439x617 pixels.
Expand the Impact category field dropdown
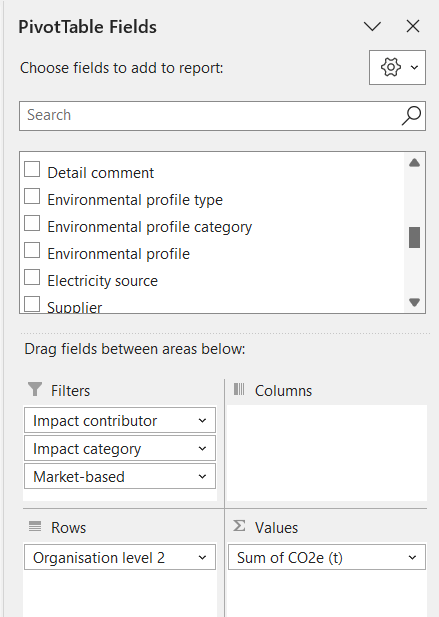tap(202, 449)
